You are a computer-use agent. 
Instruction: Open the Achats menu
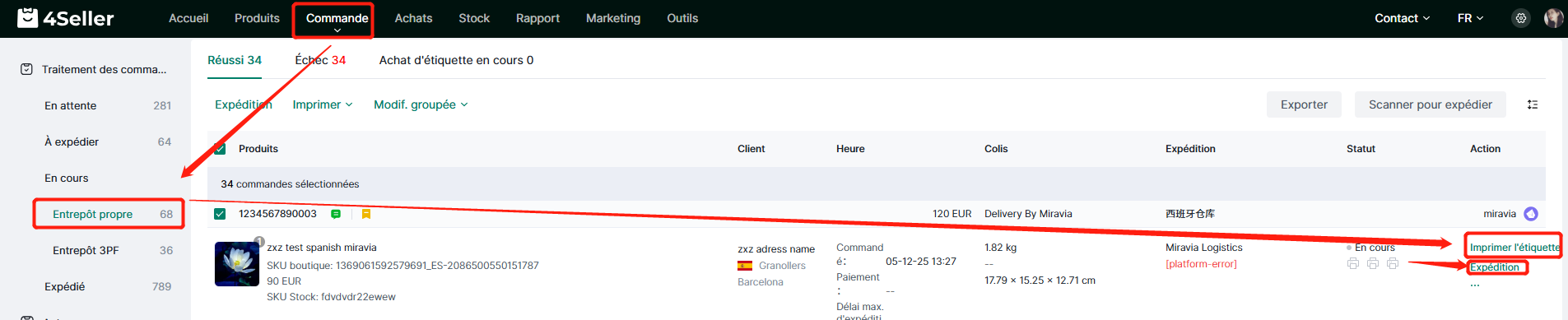pyautogui.click(x=413, y=18)
